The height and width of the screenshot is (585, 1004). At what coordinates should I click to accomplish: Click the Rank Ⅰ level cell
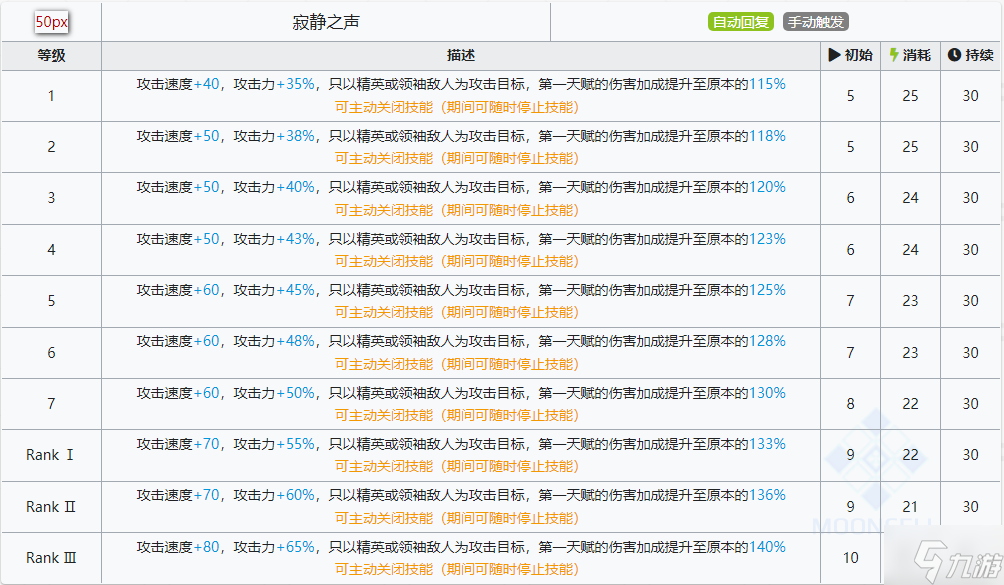coord(51,455)
